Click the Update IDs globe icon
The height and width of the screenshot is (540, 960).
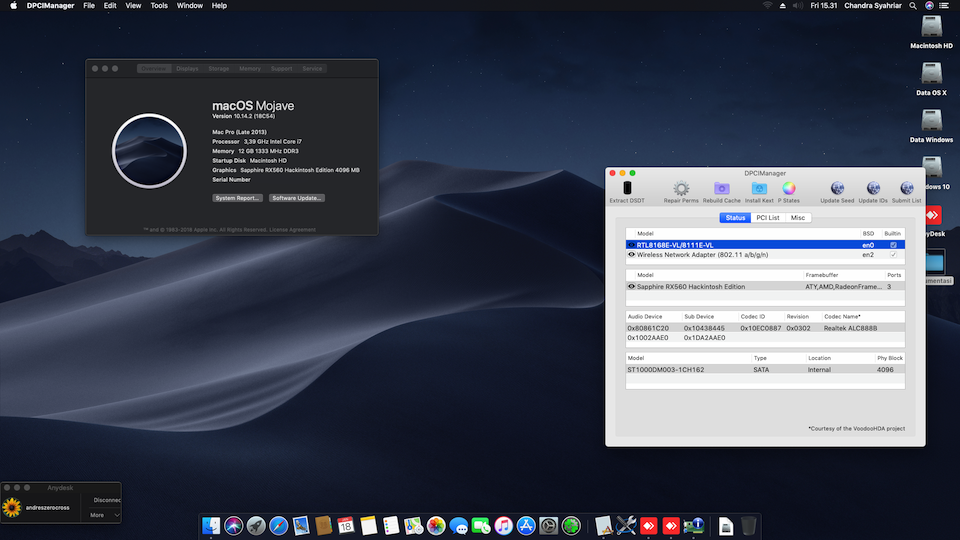tap(872, 188)
